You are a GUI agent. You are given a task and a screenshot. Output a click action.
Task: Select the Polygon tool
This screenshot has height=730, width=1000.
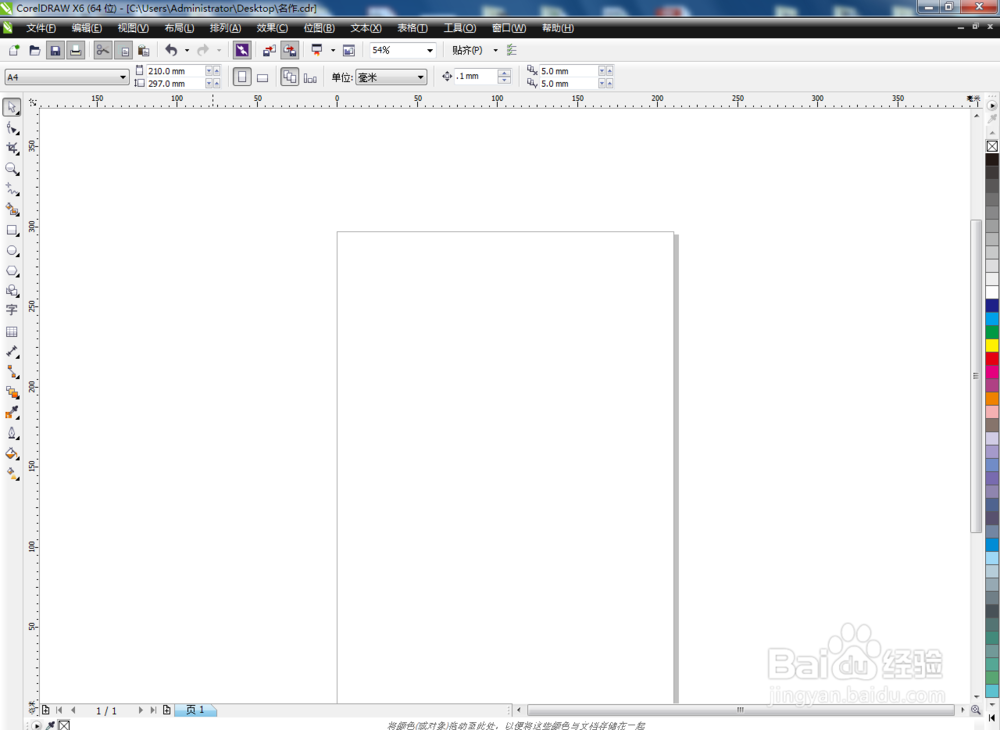[12, 271]
